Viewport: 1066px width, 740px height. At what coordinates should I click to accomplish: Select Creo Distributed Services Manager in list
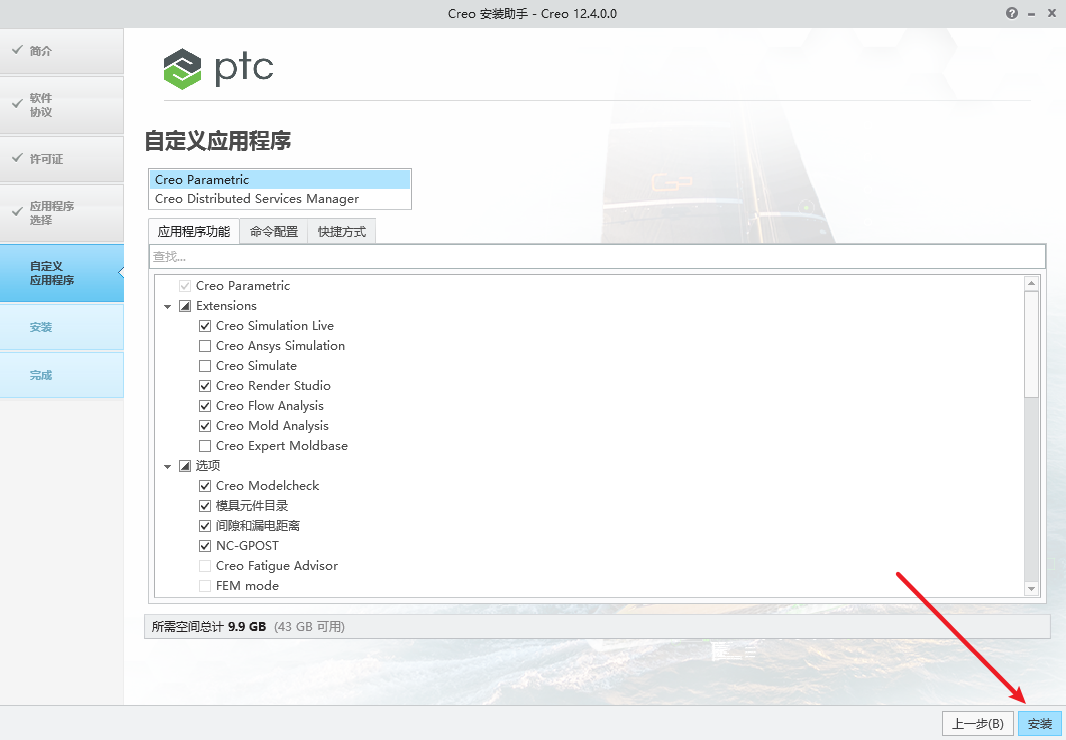coord(257,199)
